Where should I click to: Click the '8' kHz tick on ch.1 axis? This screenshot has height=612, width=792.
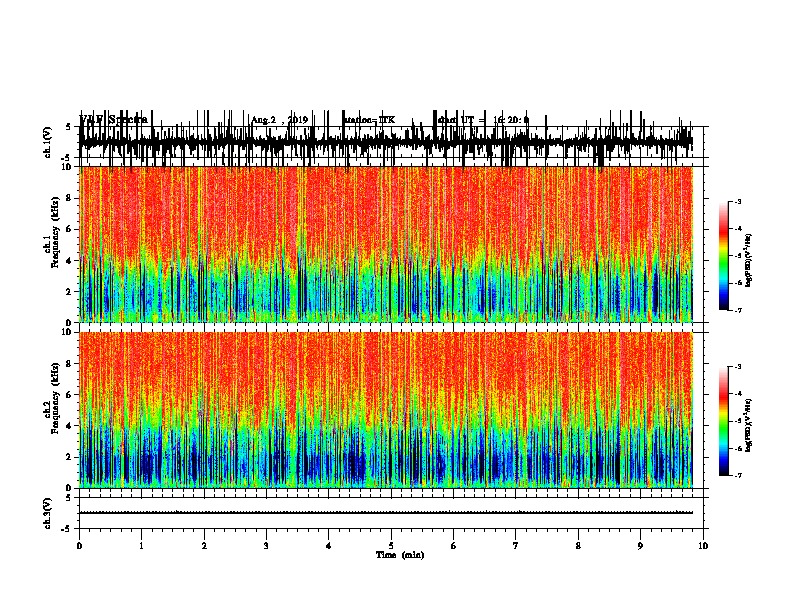coord(70,198)
